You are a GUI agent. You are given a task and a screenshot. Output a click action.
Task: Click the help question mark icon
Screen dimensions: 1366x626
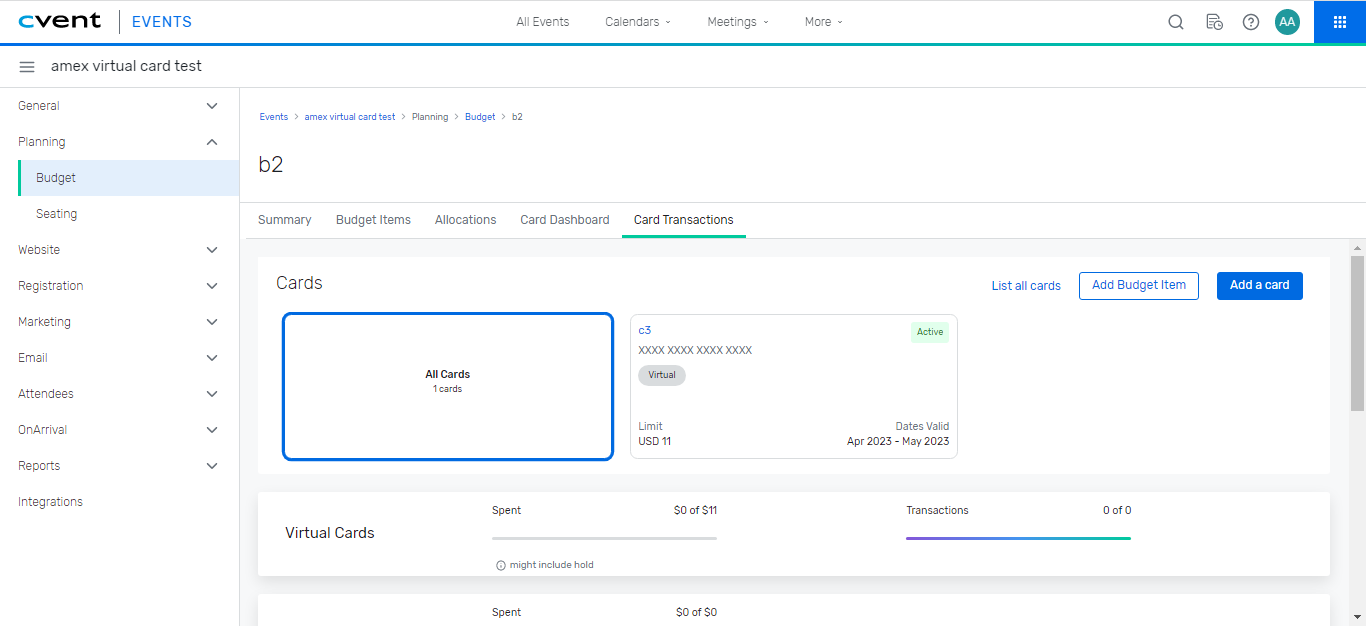click(1250, 21)
